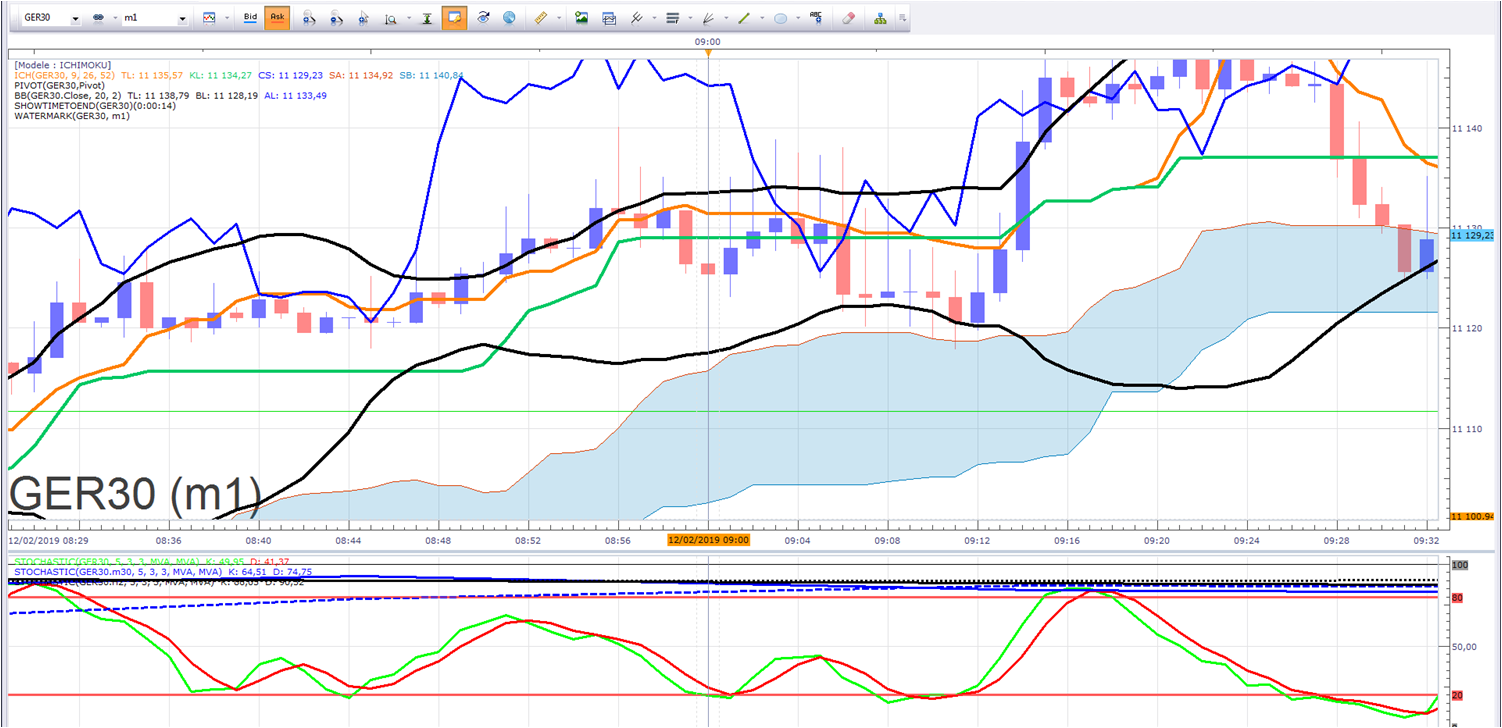Select the horizontal lines drawing tool
1502x728 pixels.
(672, 18)
